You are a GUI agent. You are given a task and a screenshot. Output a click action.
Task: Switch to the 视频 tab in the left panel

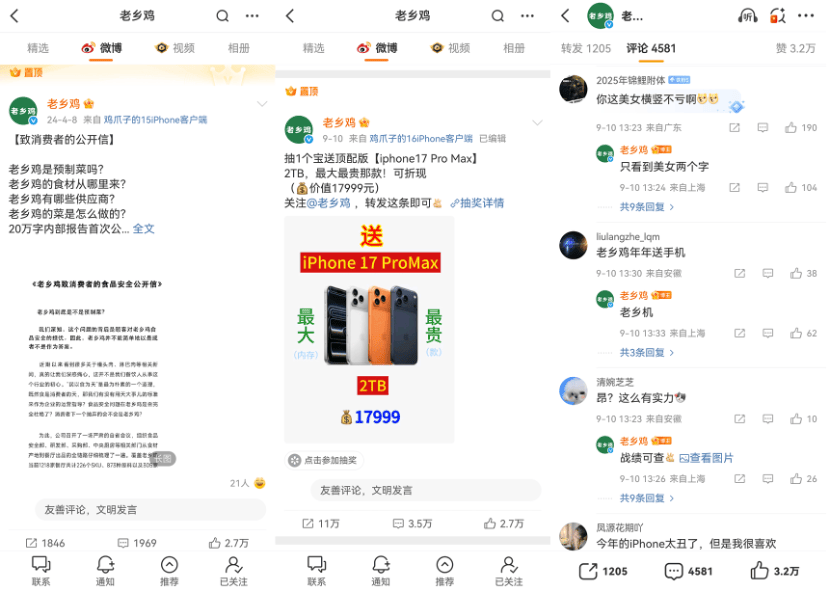pos(175,48)
